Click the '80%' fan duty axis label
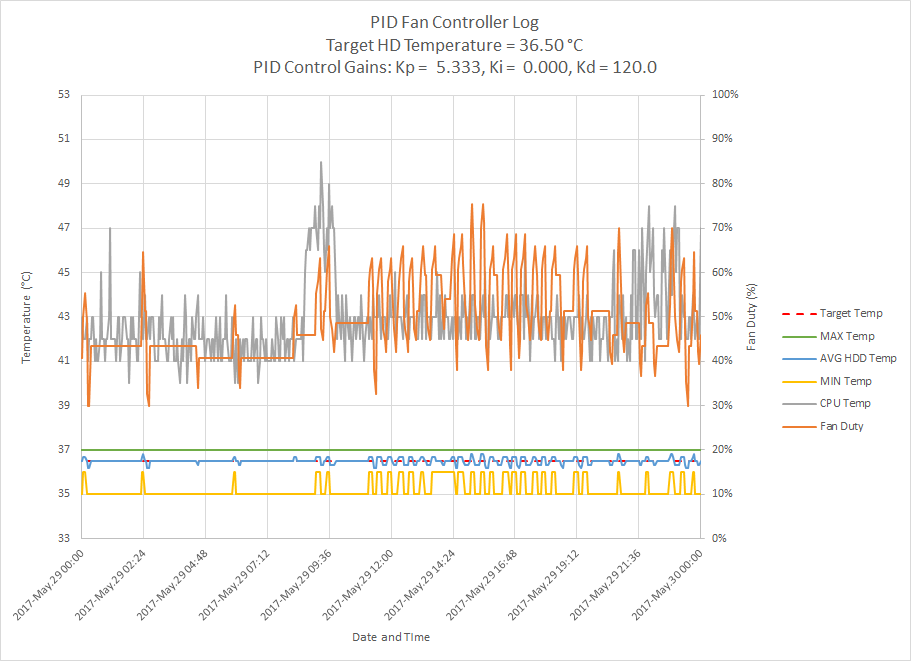The width and height of the screenshot is (911, 661). click(x=722, y=183)
